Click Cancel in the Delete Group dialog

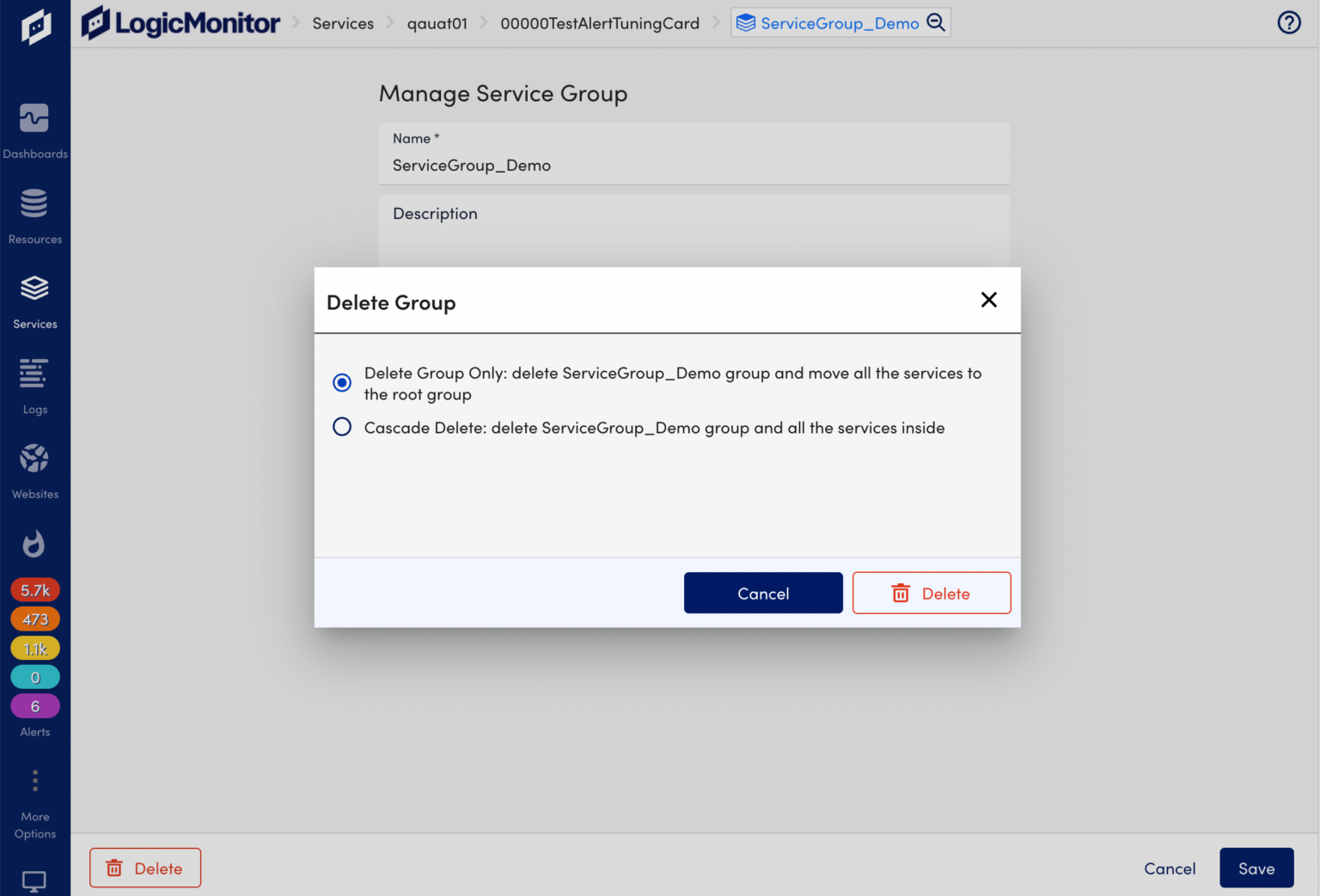(x=762, y=593)
